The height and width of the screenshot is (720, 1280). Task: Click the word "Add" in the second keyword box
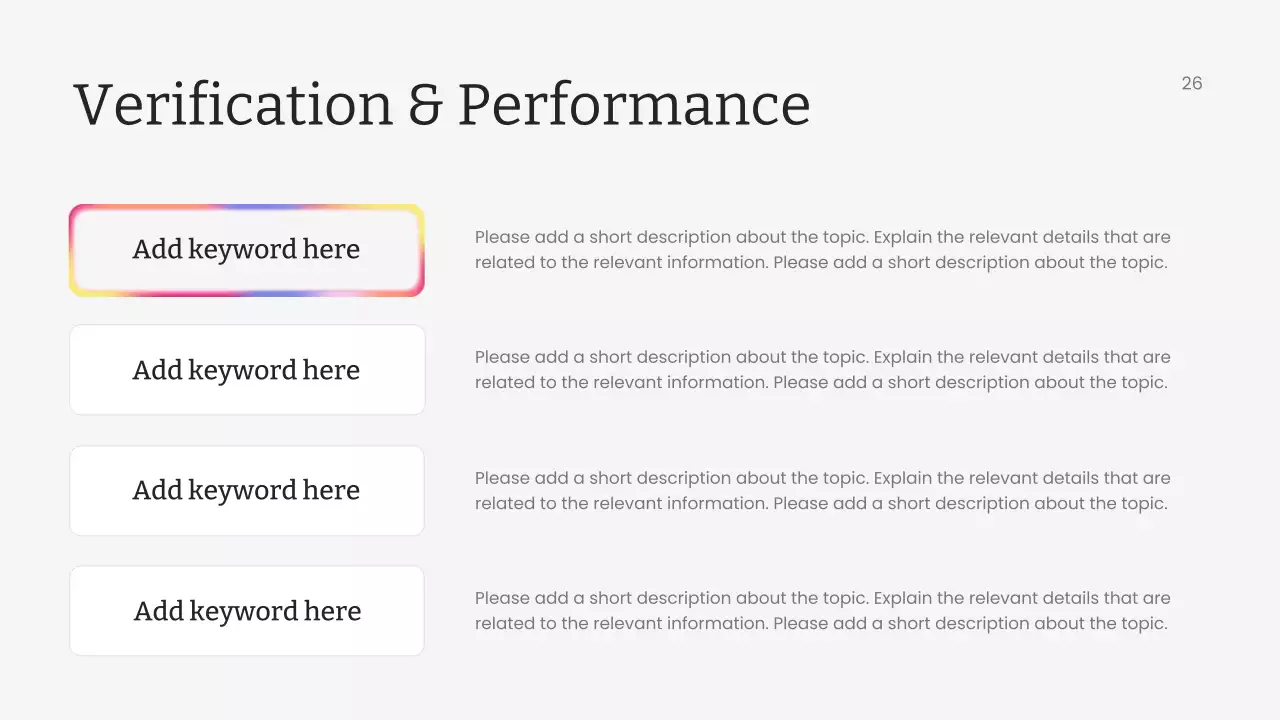click(157, 370)
